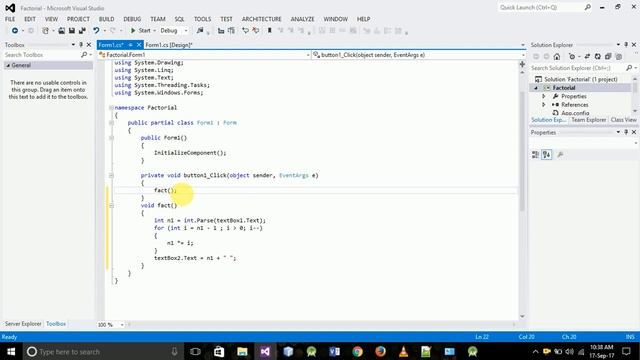
Task: Refresh the Solution Explorer
Action: (598, 56)
